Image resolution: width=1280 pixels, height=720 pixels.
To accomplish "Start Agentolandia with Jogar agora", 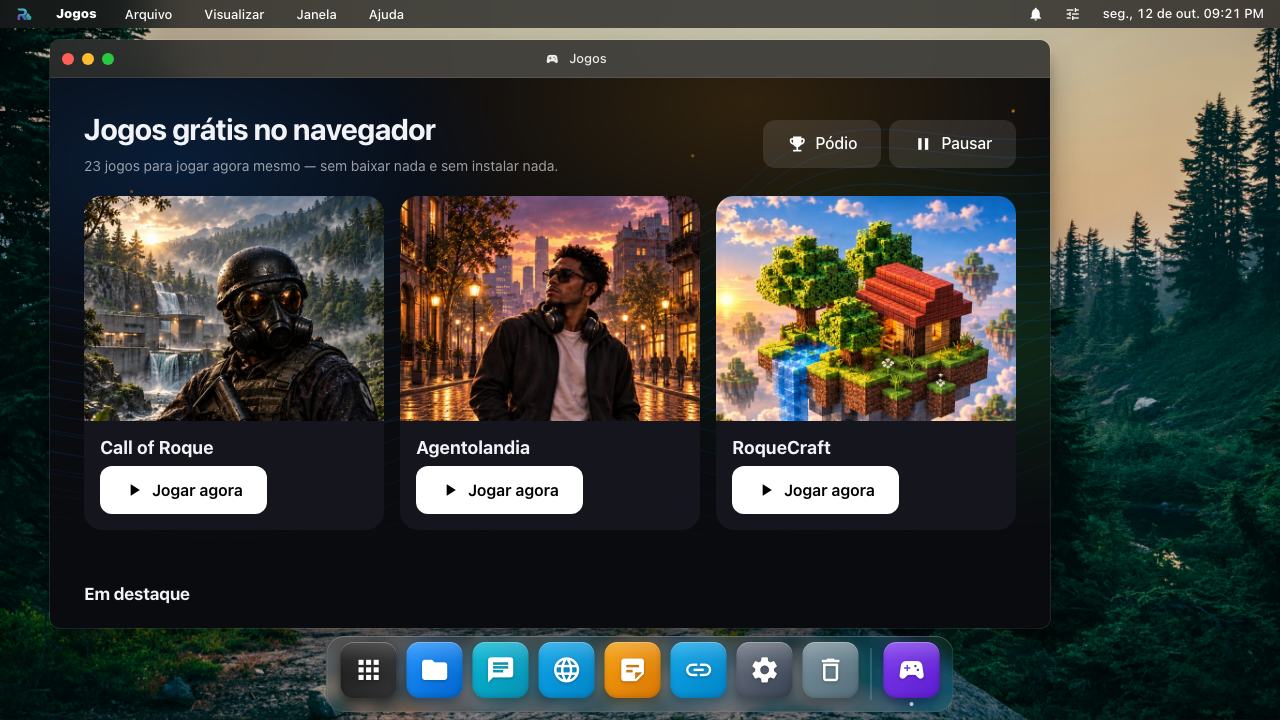I will coord(499,490).
